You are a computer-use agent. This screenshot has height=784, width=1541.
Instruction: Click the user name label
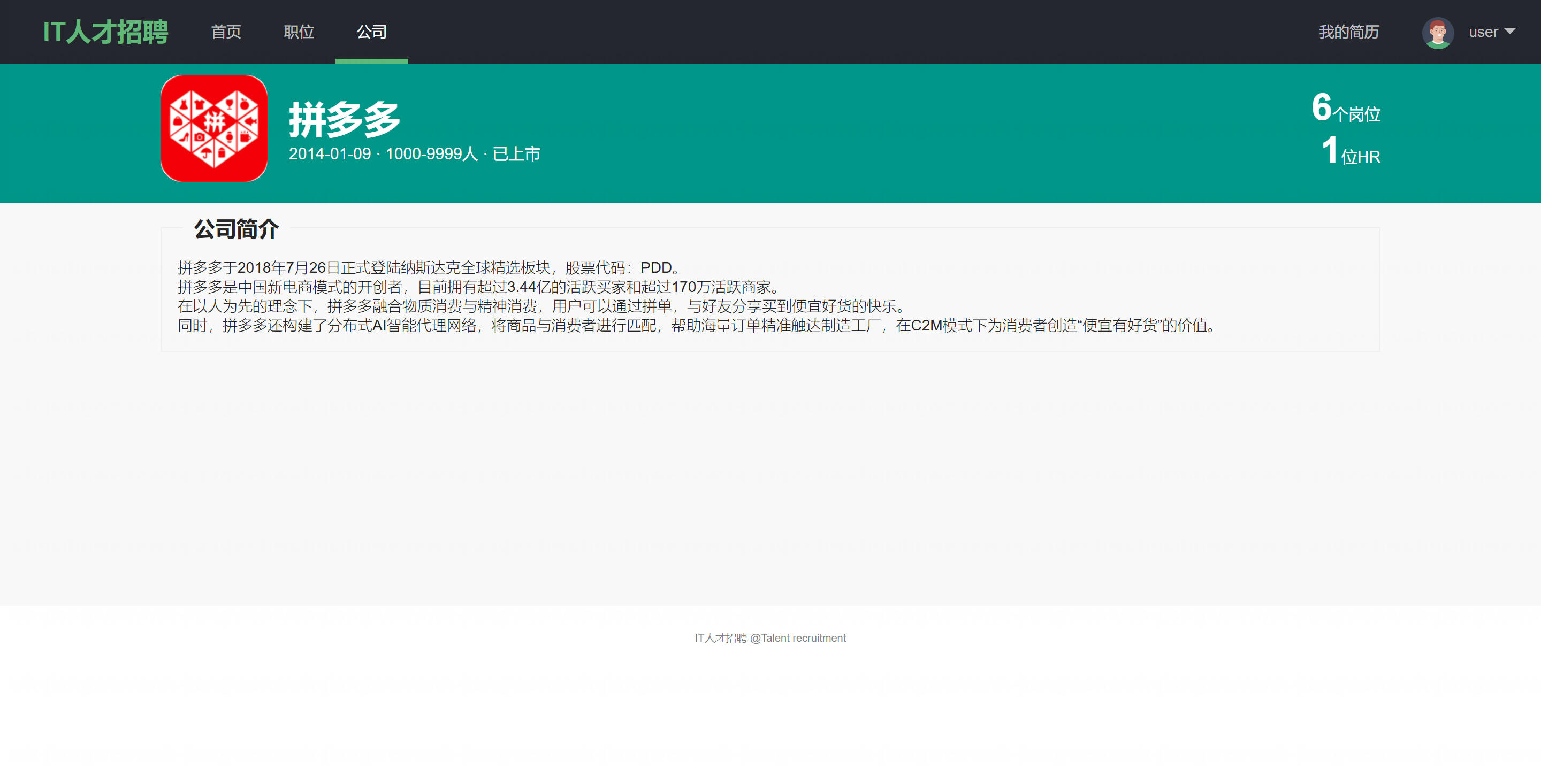pos(1483,32)
